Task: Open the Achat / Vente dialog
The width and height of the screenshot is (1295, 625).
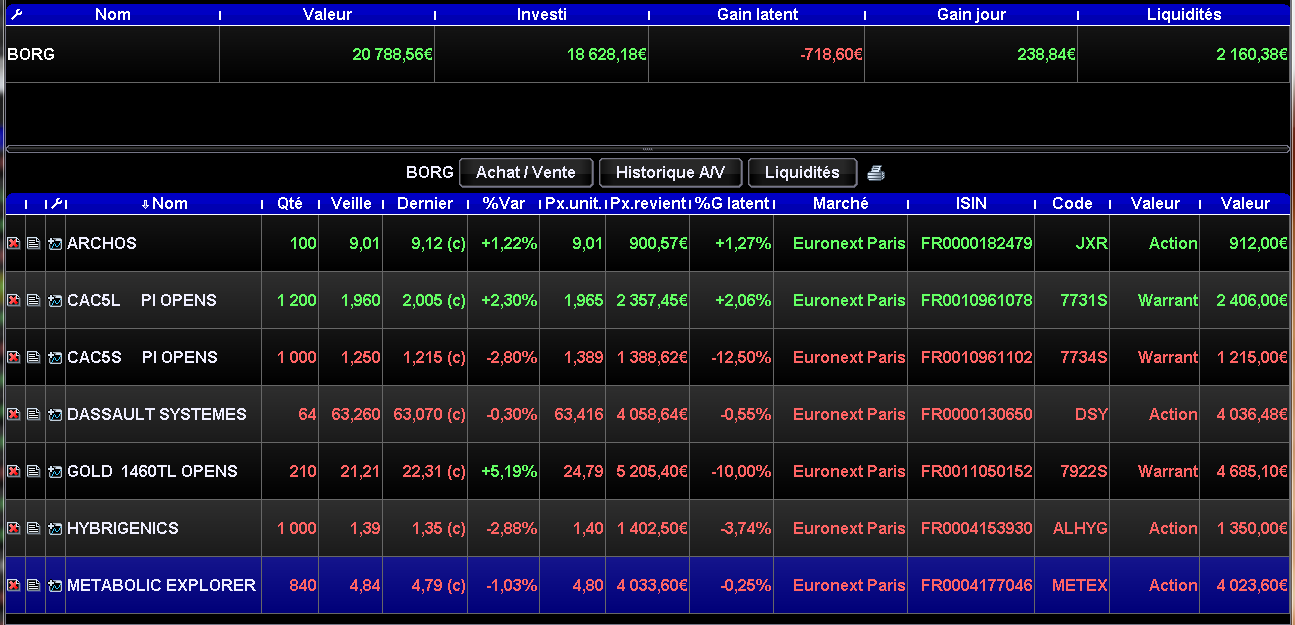Action: (x=526, y=172)
